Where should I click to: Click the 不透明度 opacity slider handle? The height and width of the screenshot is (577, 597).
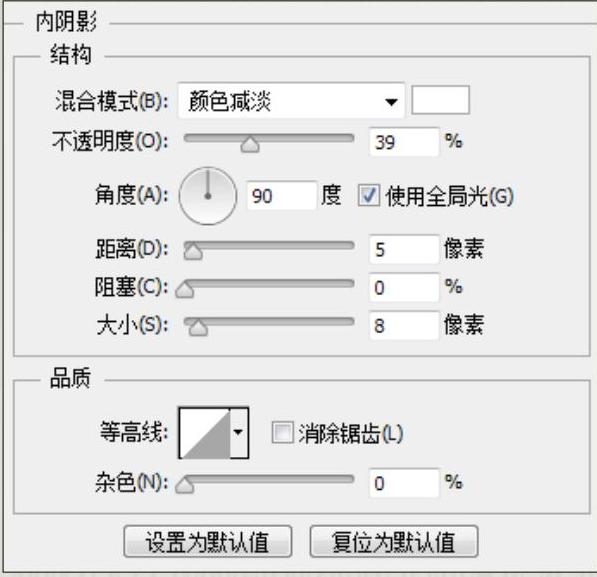250,145
